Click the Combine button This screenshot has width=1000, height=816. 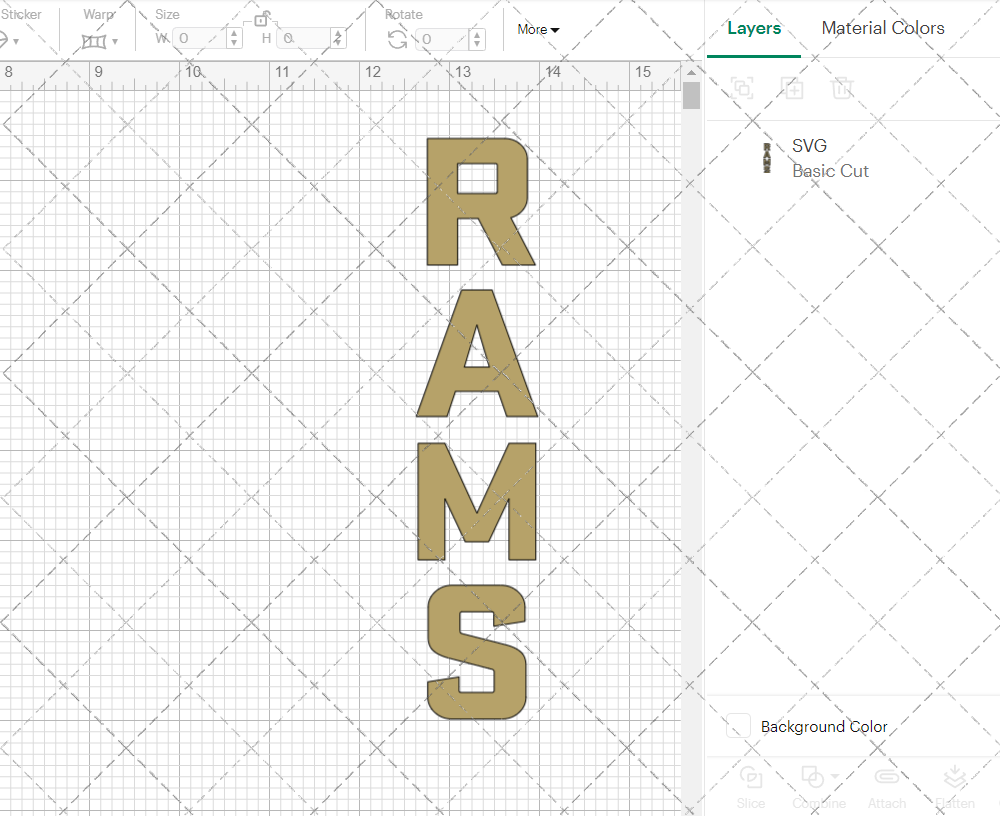point(818,788)
